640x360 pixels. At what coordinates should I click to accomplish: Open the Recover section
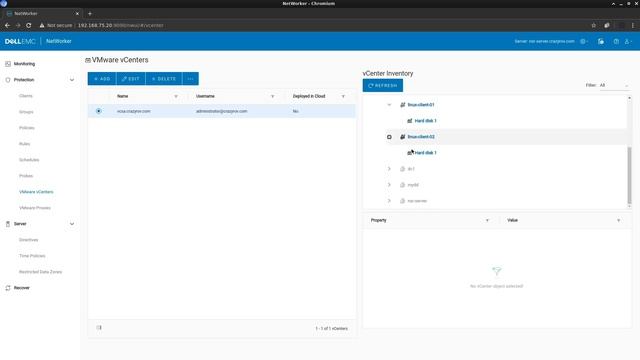point(22,288)
